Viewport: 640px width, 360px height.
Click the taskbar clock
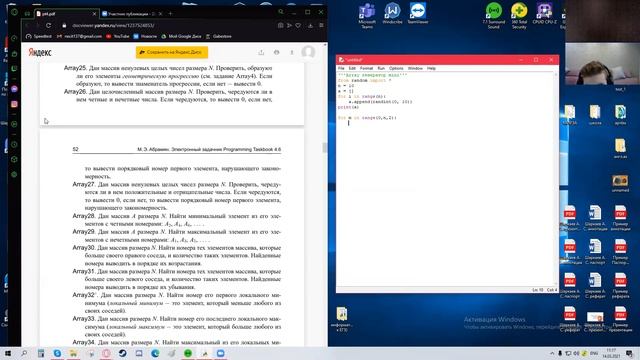click(611, 353)
